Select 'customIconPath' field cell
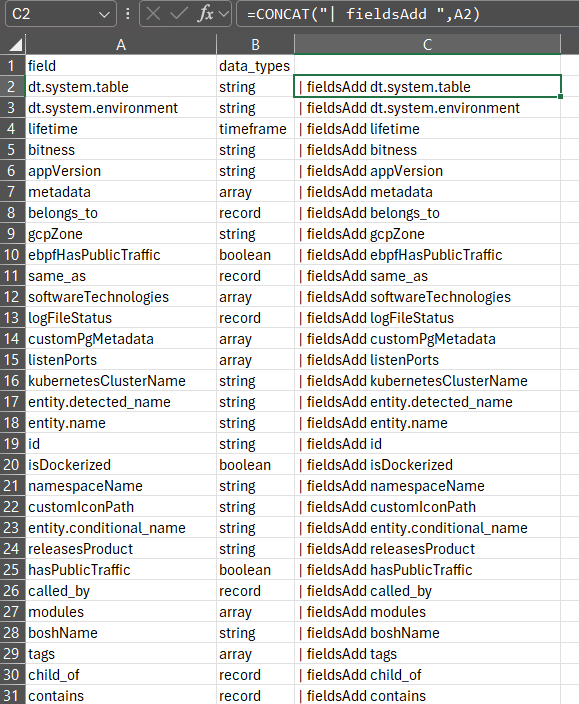This screenshot has width=579, height=704. tap(121, 507)
